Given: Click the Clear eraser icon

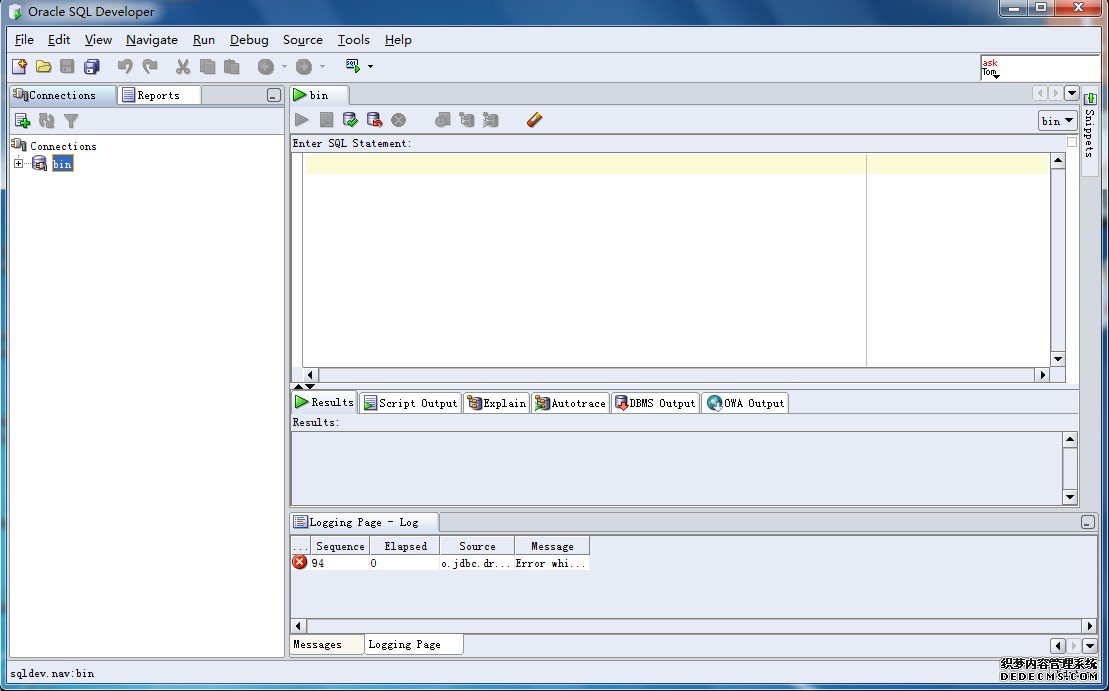Looking at the screenshot, I should point(534,120).
